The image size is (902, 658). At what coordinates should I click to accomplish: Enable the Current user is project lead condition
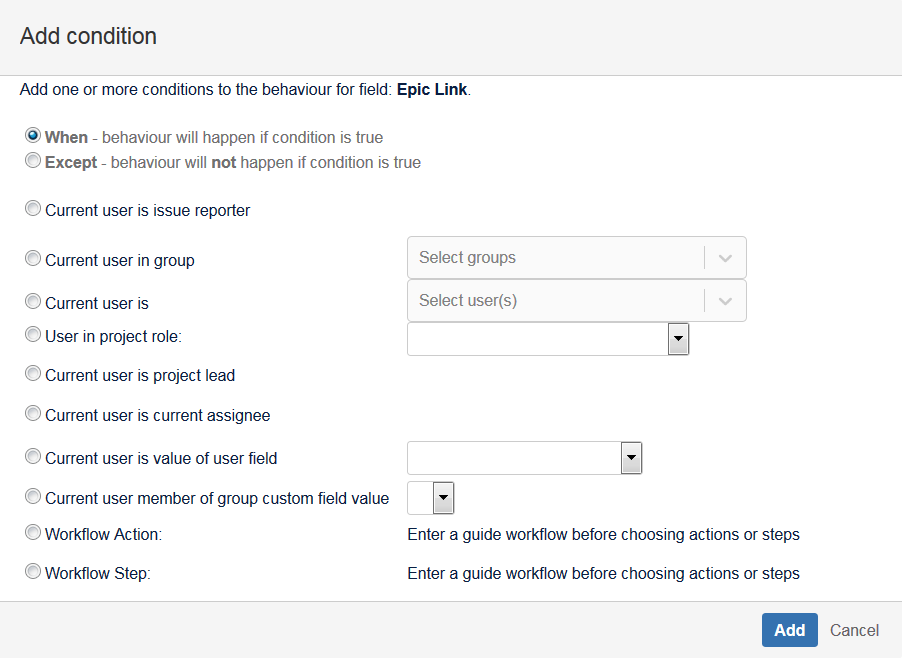tap(33, 373)
